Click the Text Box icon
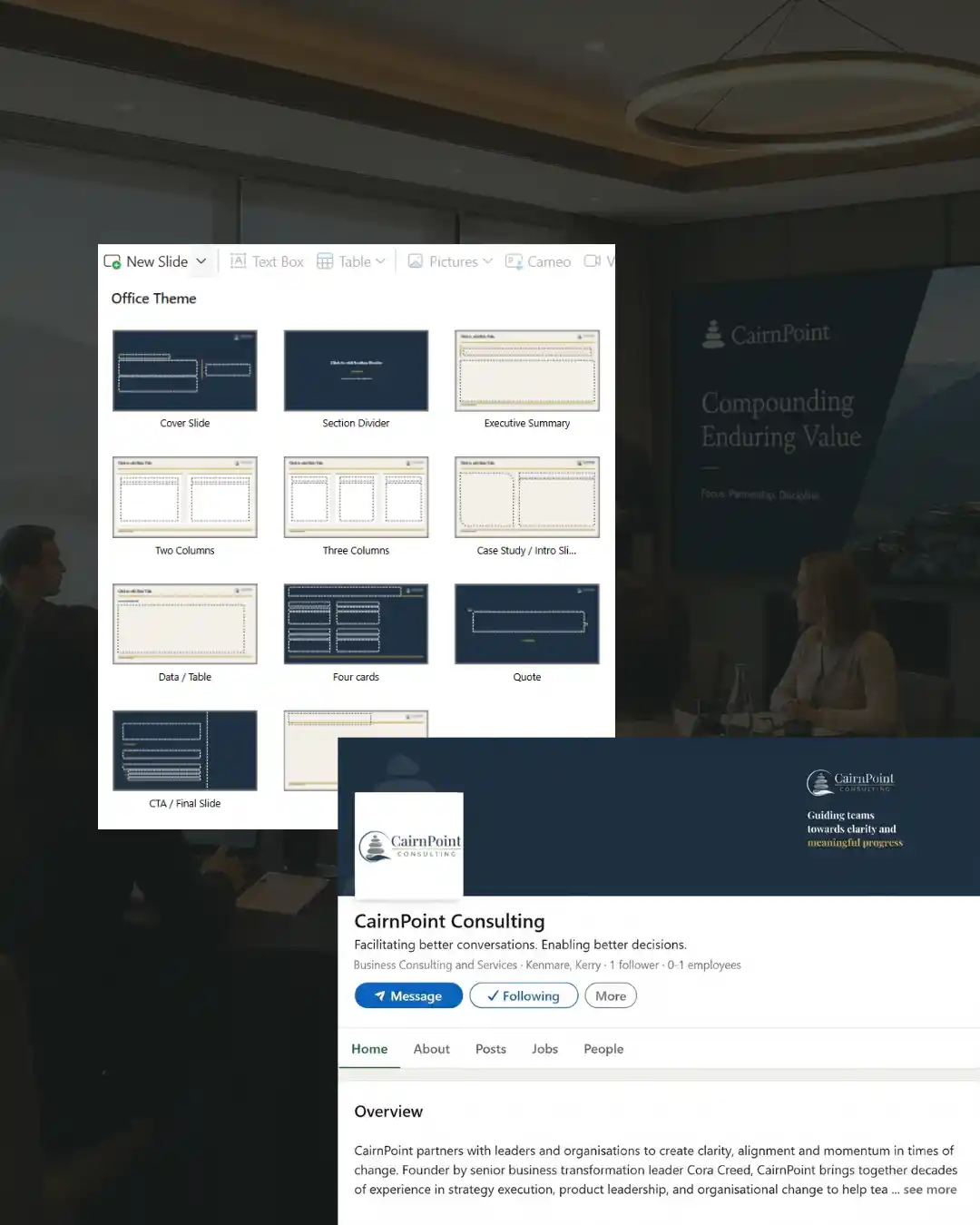 tap(239, 261)
